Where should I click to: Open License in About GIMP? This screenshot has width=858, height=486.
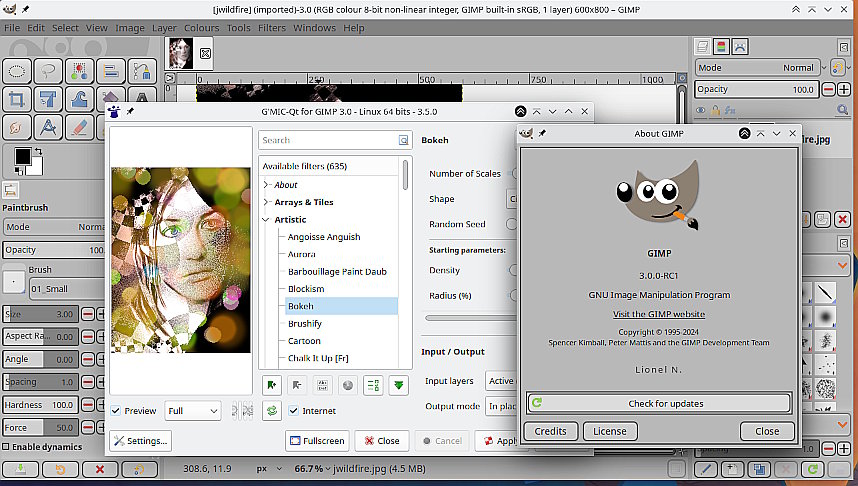[610, 431]
